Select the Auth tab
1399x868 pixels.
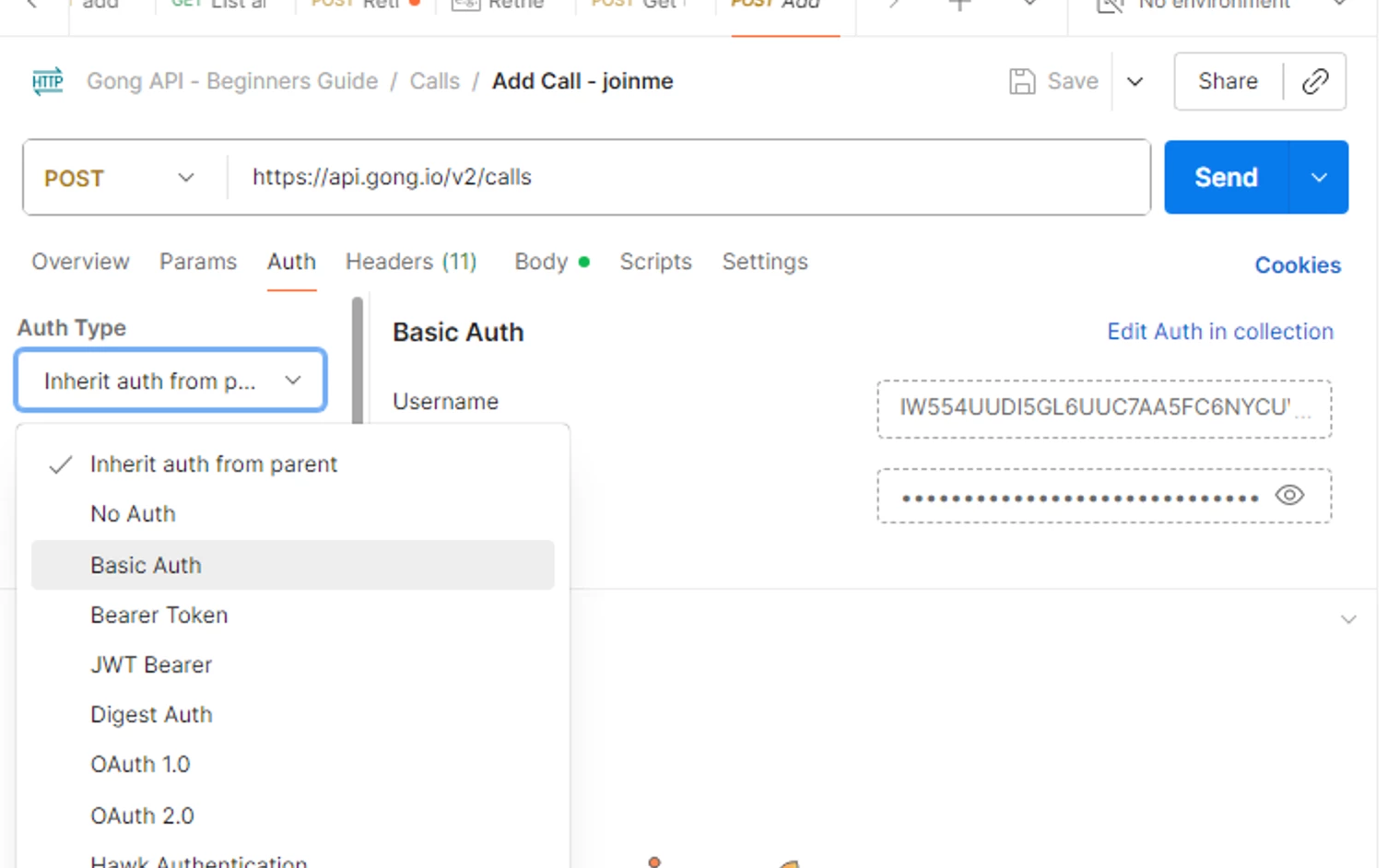291,262
